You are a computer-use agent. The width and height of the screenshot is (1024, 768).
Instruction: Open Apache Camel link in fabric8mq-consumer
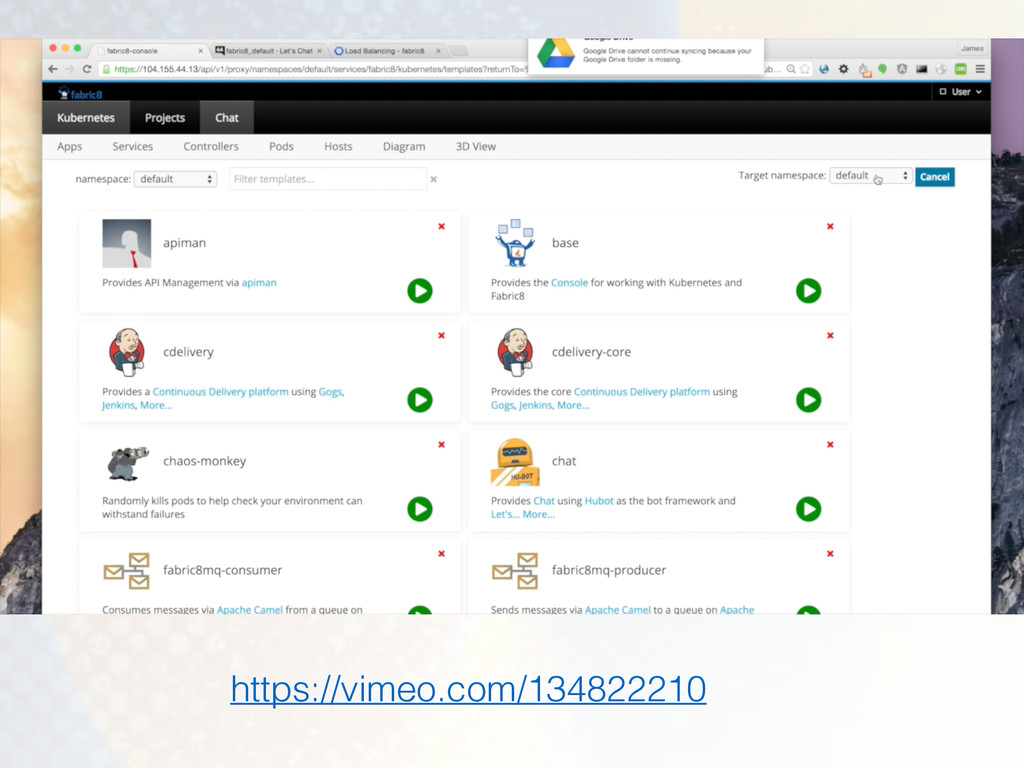point(249,609)
